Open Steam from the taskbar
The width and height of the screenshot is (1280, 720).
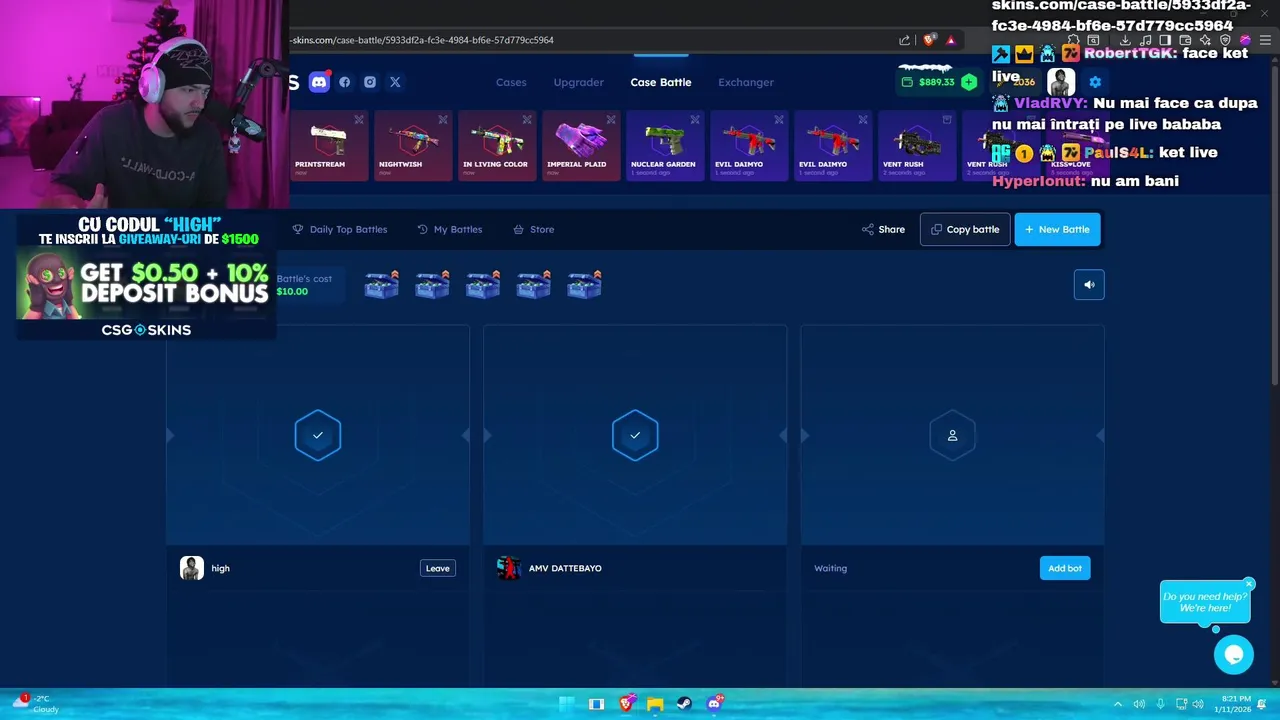pyautogui.click(x=685, y=703)
